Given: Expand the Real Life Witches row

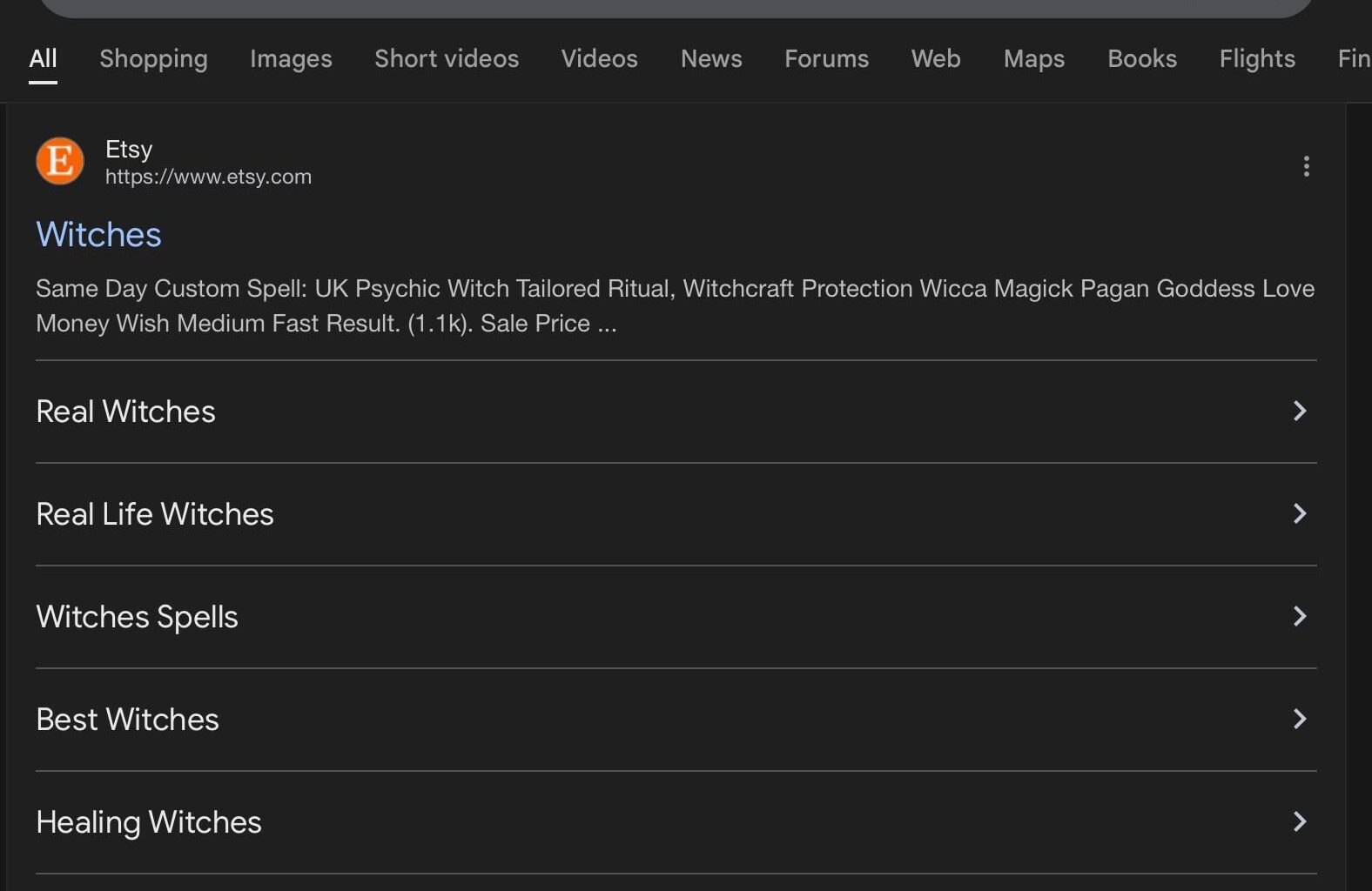Looking at the screenshot, I should 1299,514.
